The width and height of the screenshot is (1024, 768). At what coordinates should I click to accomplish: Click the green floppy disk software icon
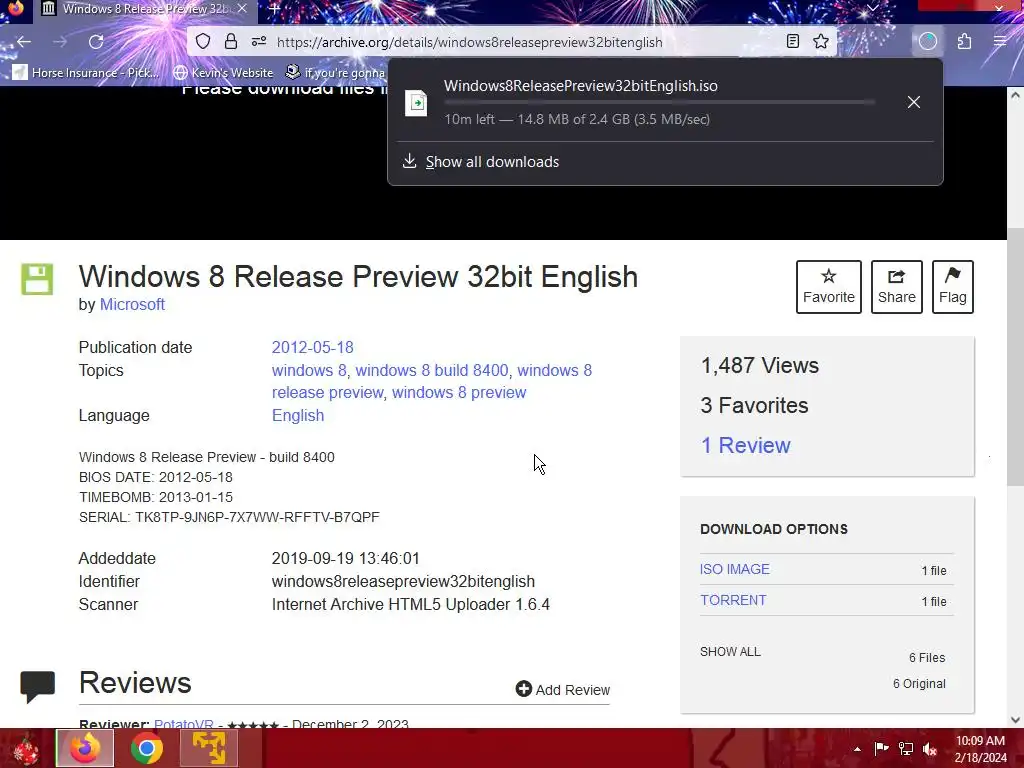(37, 280)
